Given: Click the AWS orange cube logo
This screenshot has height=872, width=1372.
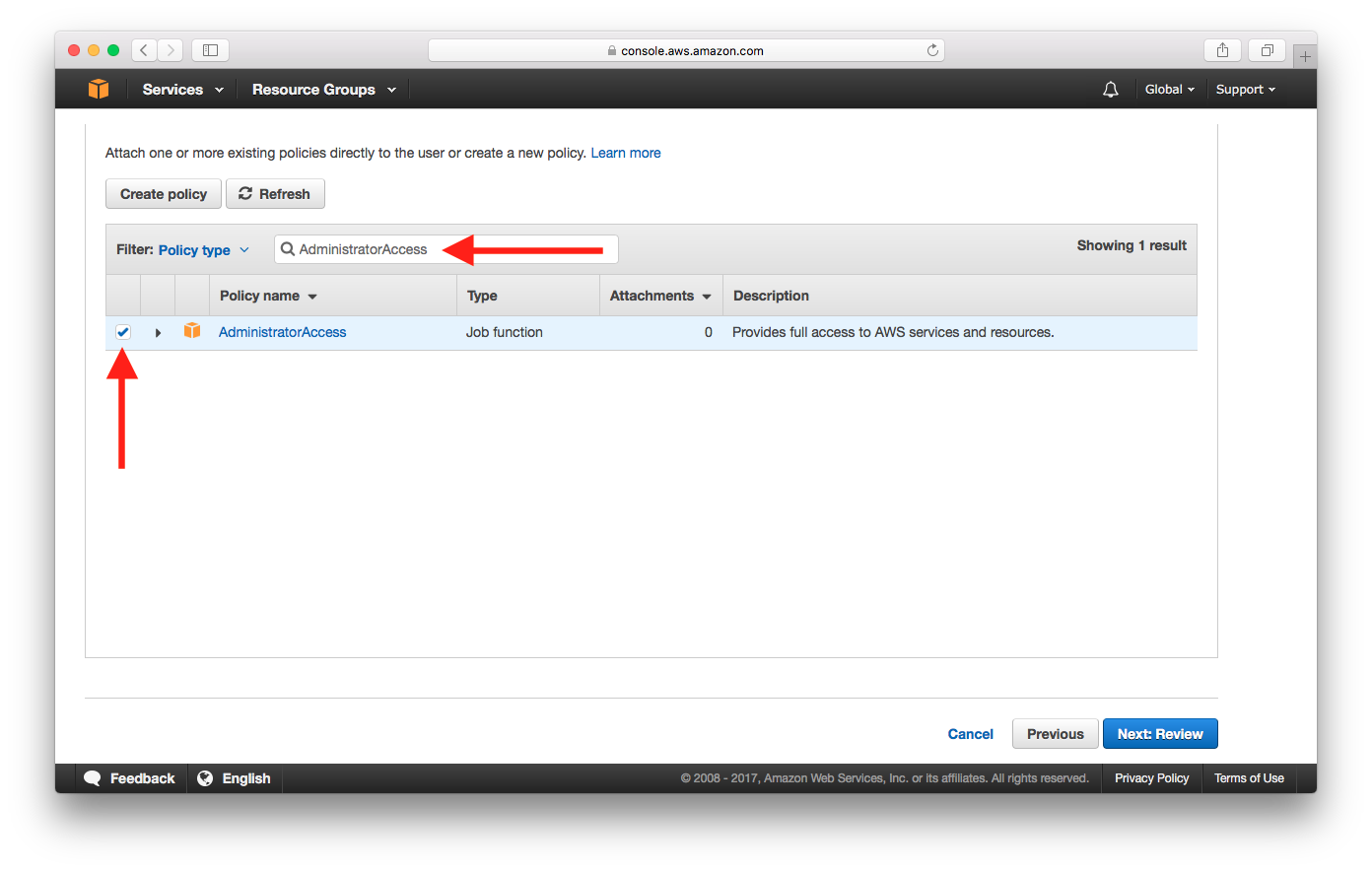Looking at the screenshot, I should coord(99,89).
